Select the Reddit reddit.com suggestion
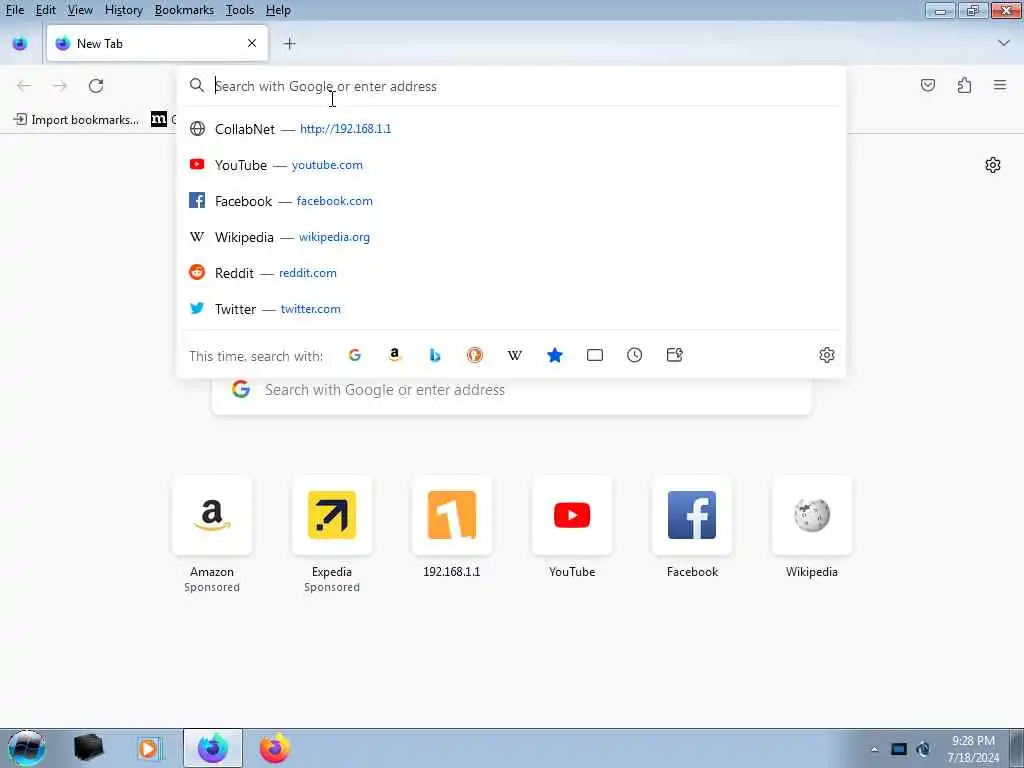1024x768 pixels. pos(511,273)
